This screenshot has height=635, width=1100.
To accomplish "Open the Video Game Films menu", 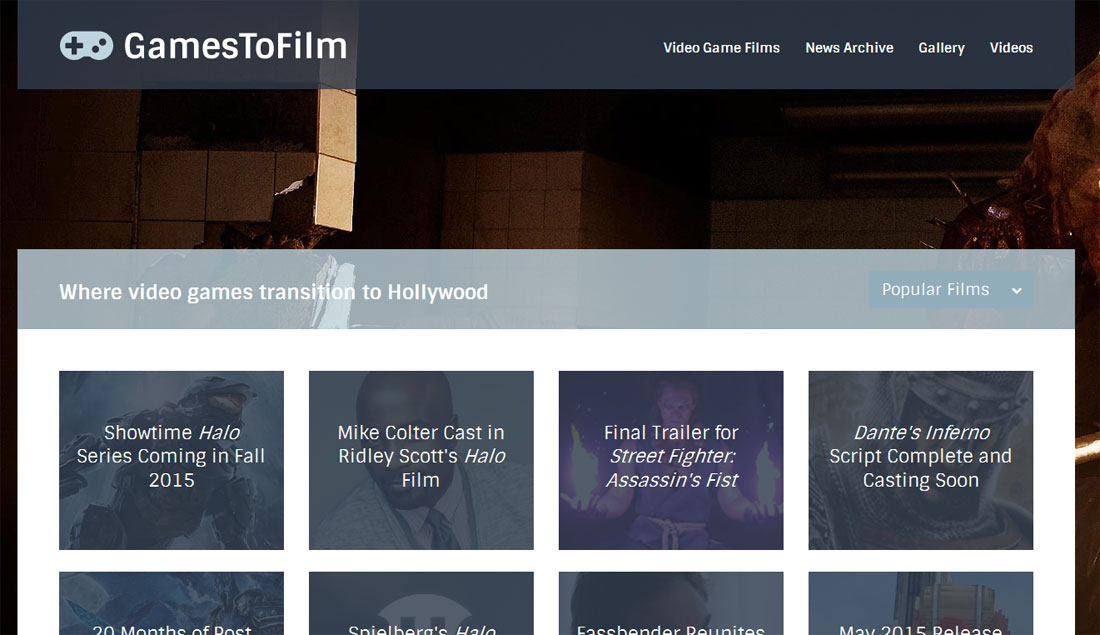I will (721, 48).
